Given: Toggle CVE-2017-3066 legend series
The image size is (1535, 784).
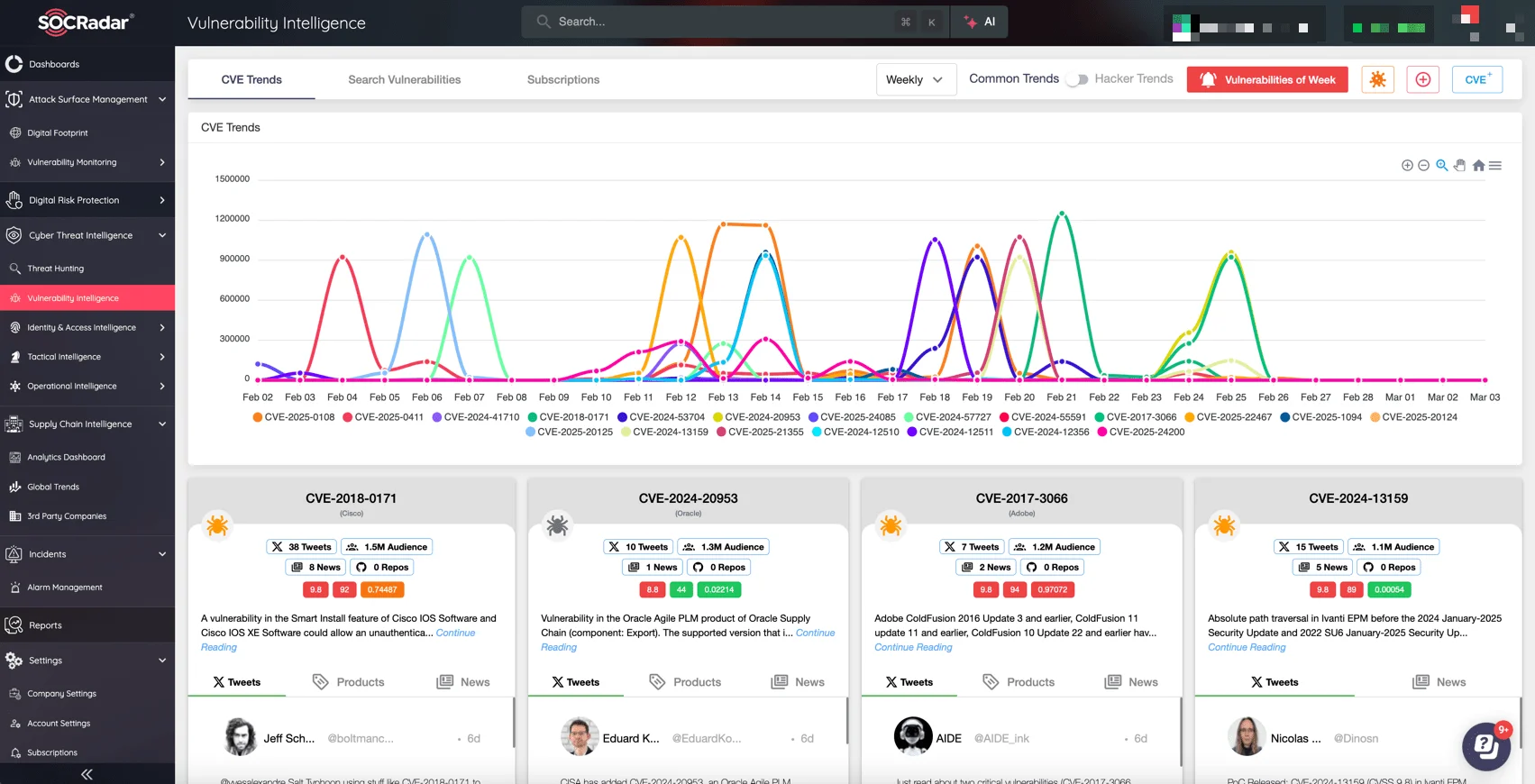Looking at the screenshot, I should click(1136, 417).
